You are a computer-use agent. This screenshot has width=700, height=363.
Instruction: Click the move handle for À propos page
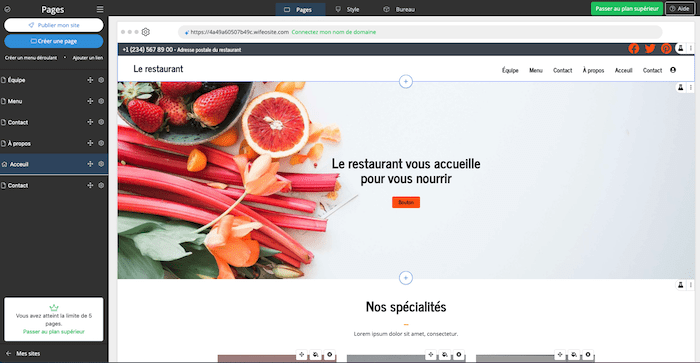pyautogui.click(x=90, y=143)
